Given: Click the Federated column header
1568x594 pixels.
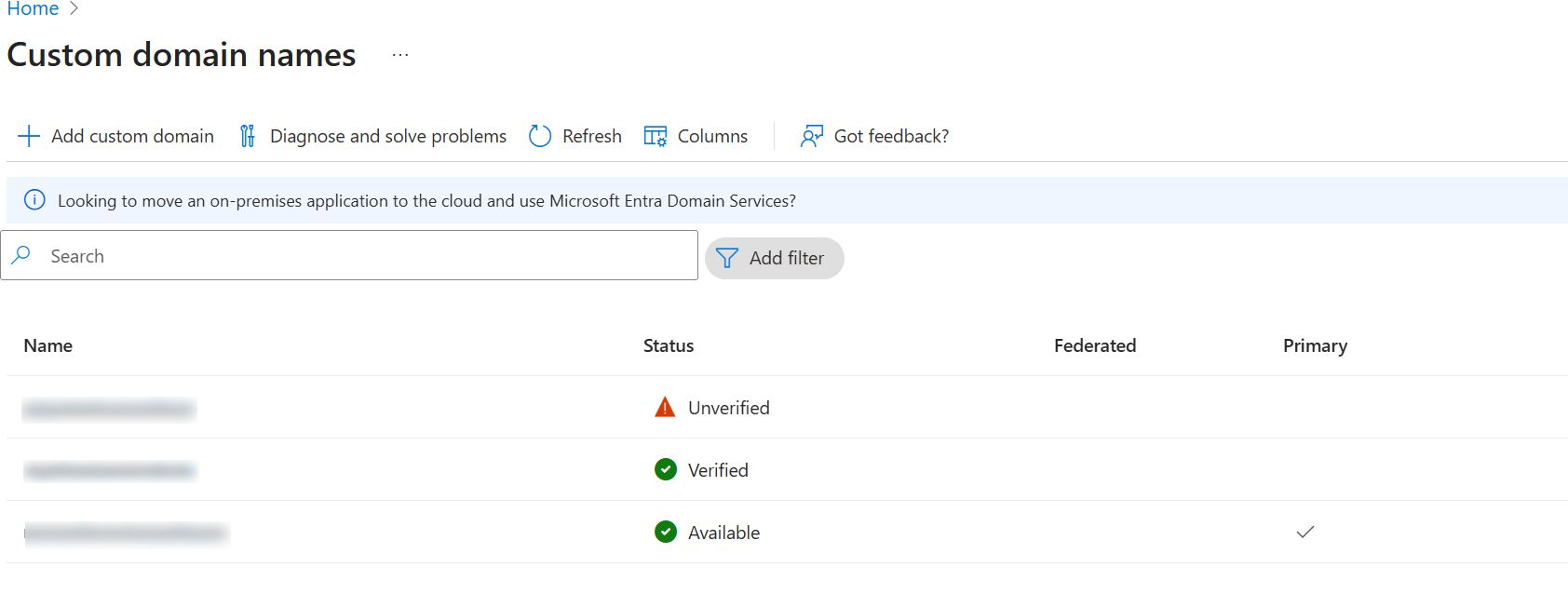Looking at the screenshot, I should (x=1094, y=345).
